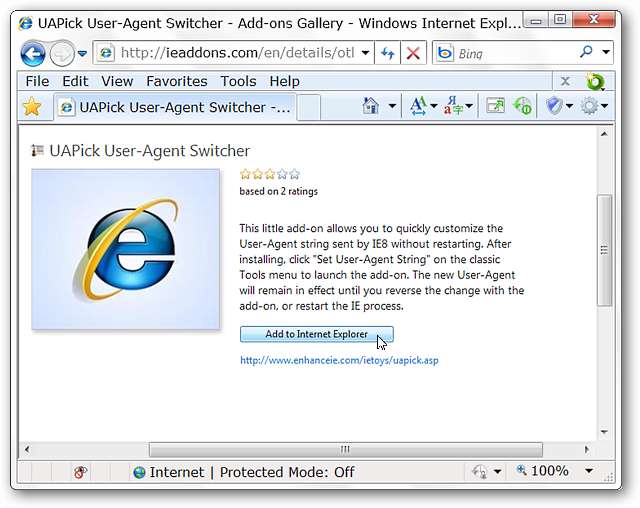Click the vertical scrollbar thumb
The image size is (640, 508).
(604, 250)
